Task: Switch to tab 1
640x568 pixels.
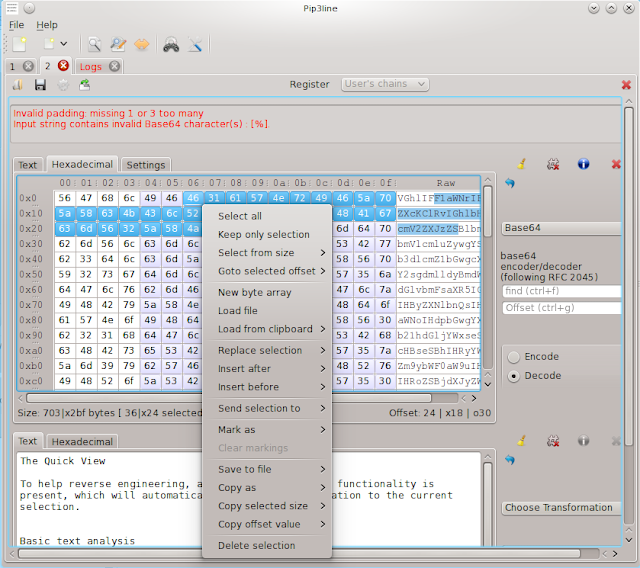Action: click(x=12, y=67)
